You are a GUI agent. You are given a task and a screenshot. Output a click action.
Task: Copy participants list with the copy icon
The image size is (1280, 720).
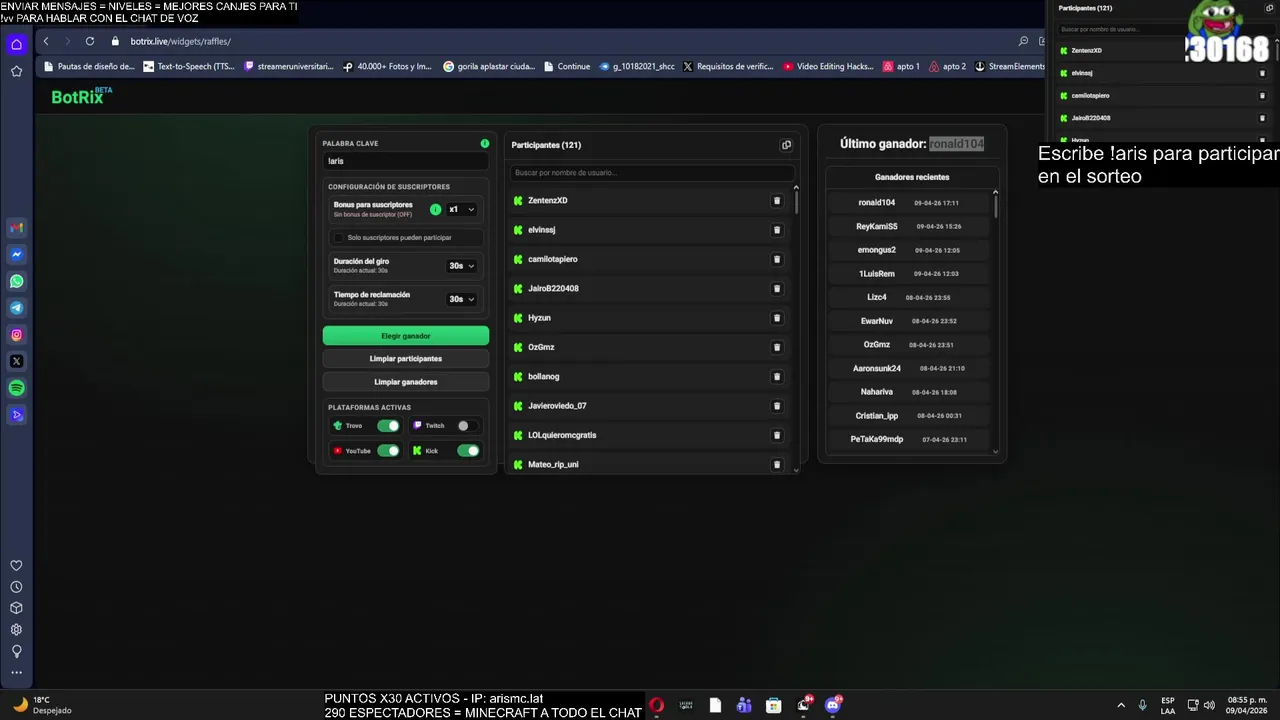click(786, 145)
